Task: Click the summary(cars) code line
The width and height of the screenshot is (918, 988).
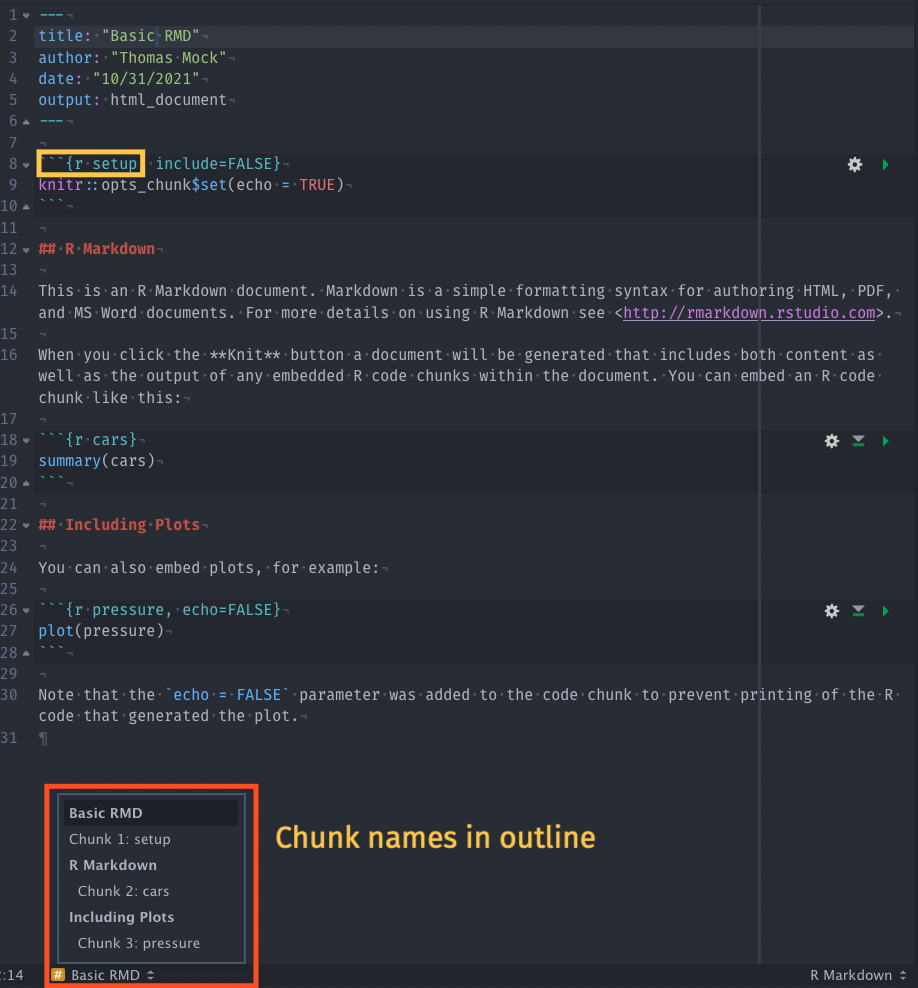Action: coord(96,461)
